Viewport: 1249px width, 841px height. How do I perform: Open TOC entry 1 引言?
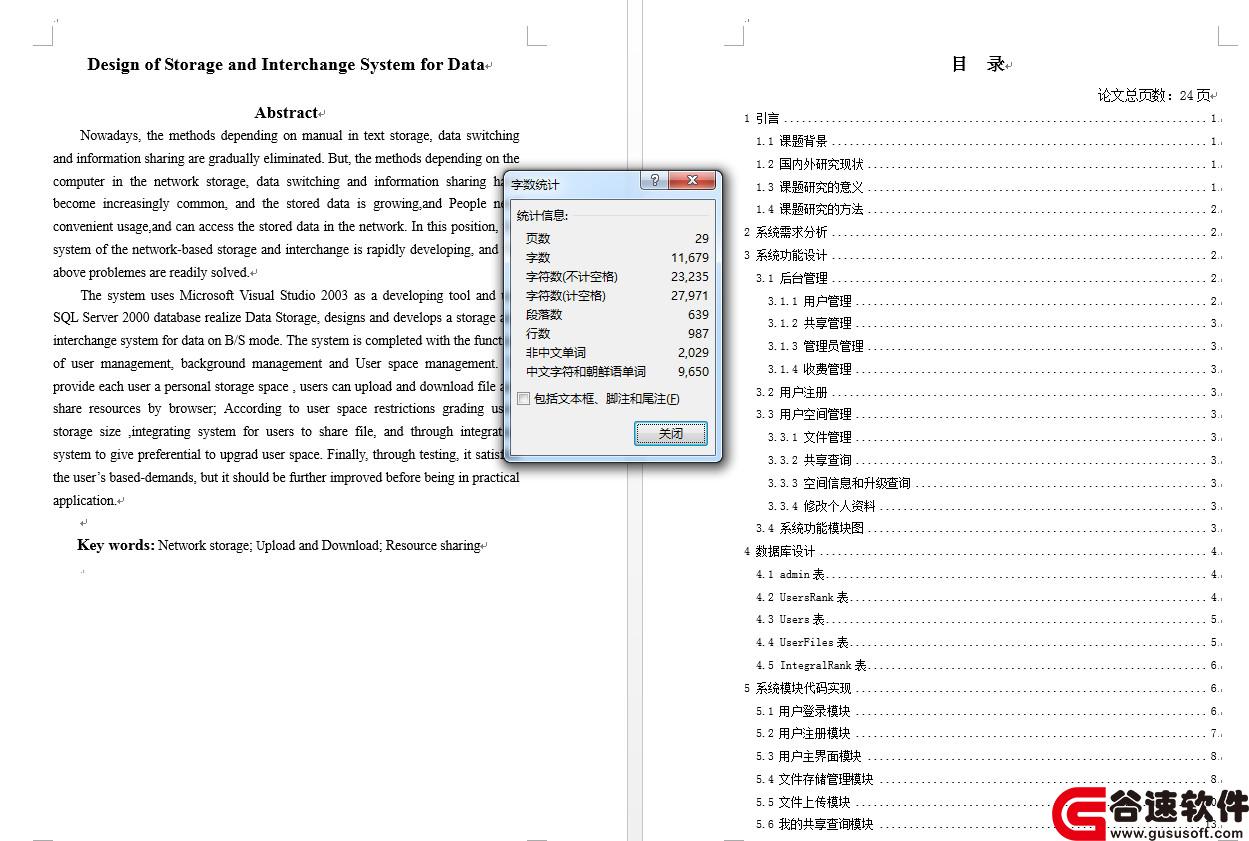(x=981, y=118)
